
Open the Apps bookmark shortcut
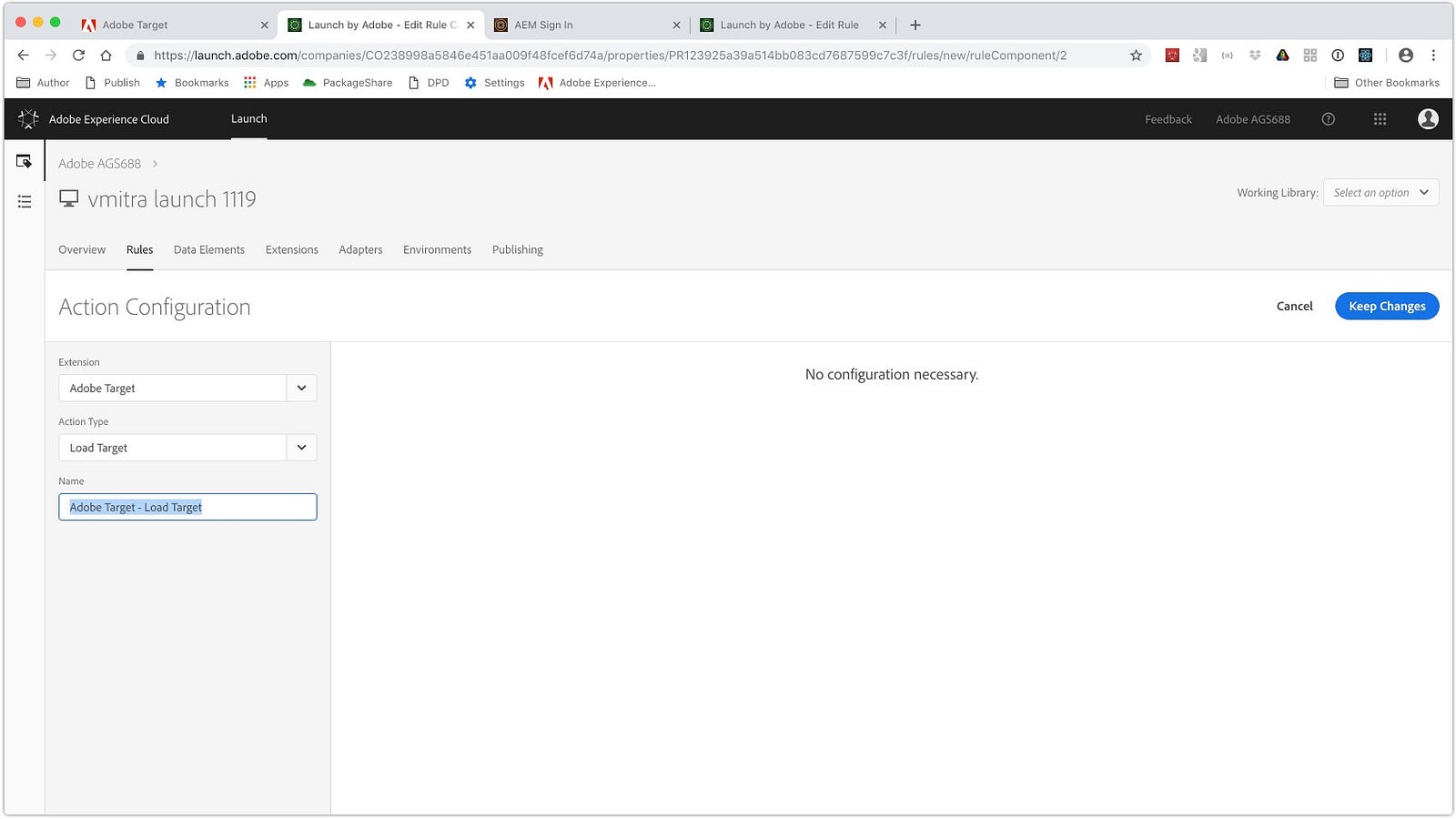266,83
